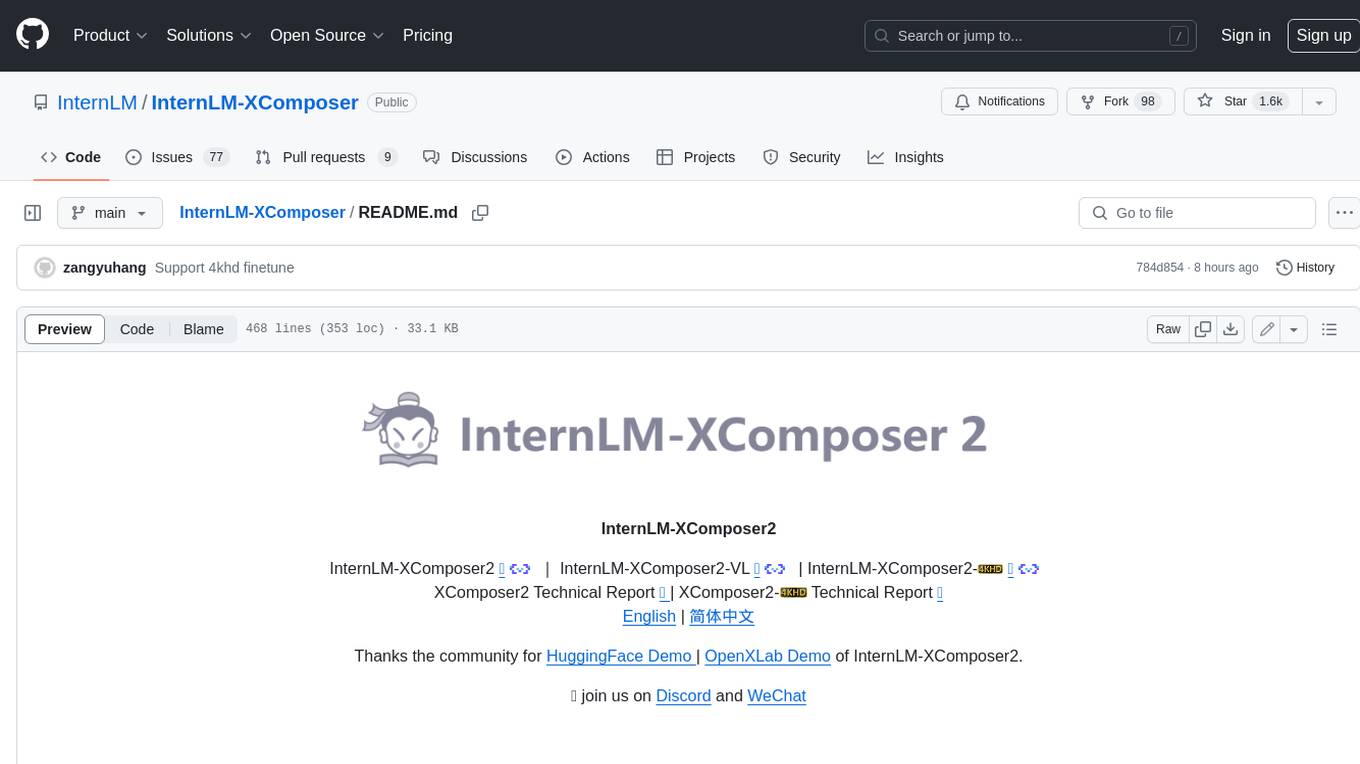Open the HuggingFace Demo link
This screenshot has width=1360, height=764.
coord(621,656)
